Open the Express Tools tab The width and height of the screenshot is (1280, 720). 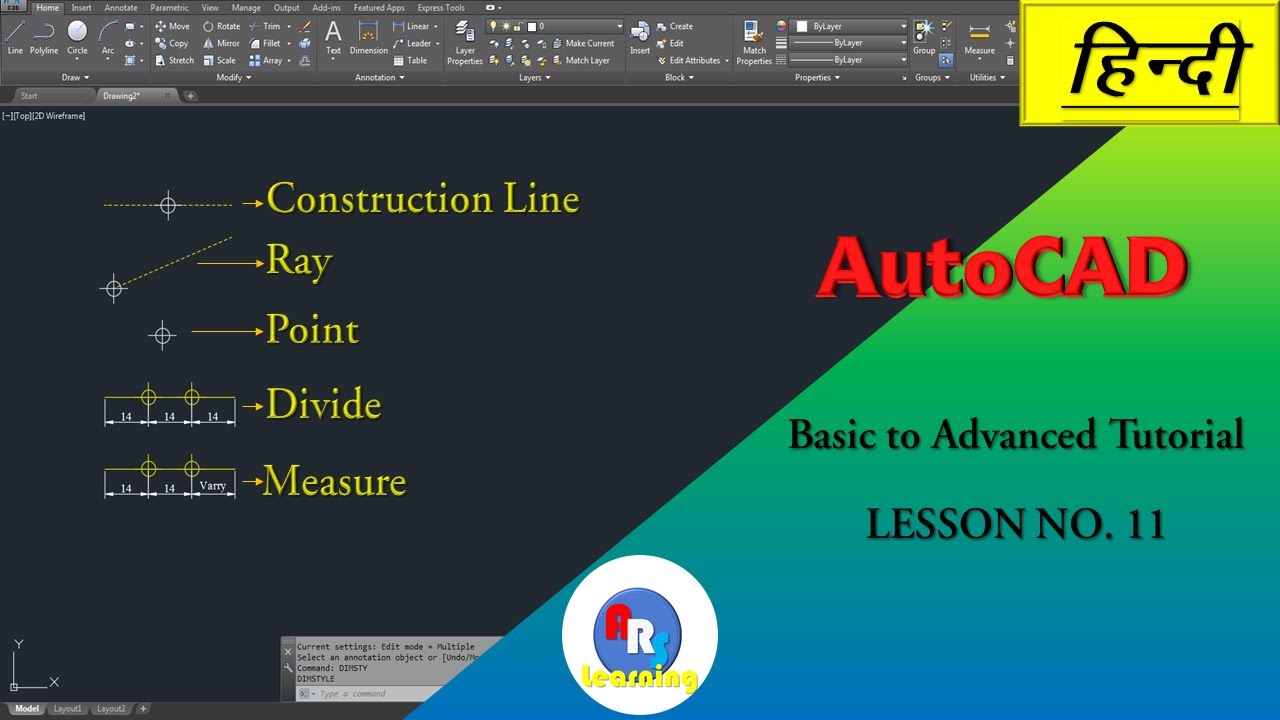click(441, 7)
